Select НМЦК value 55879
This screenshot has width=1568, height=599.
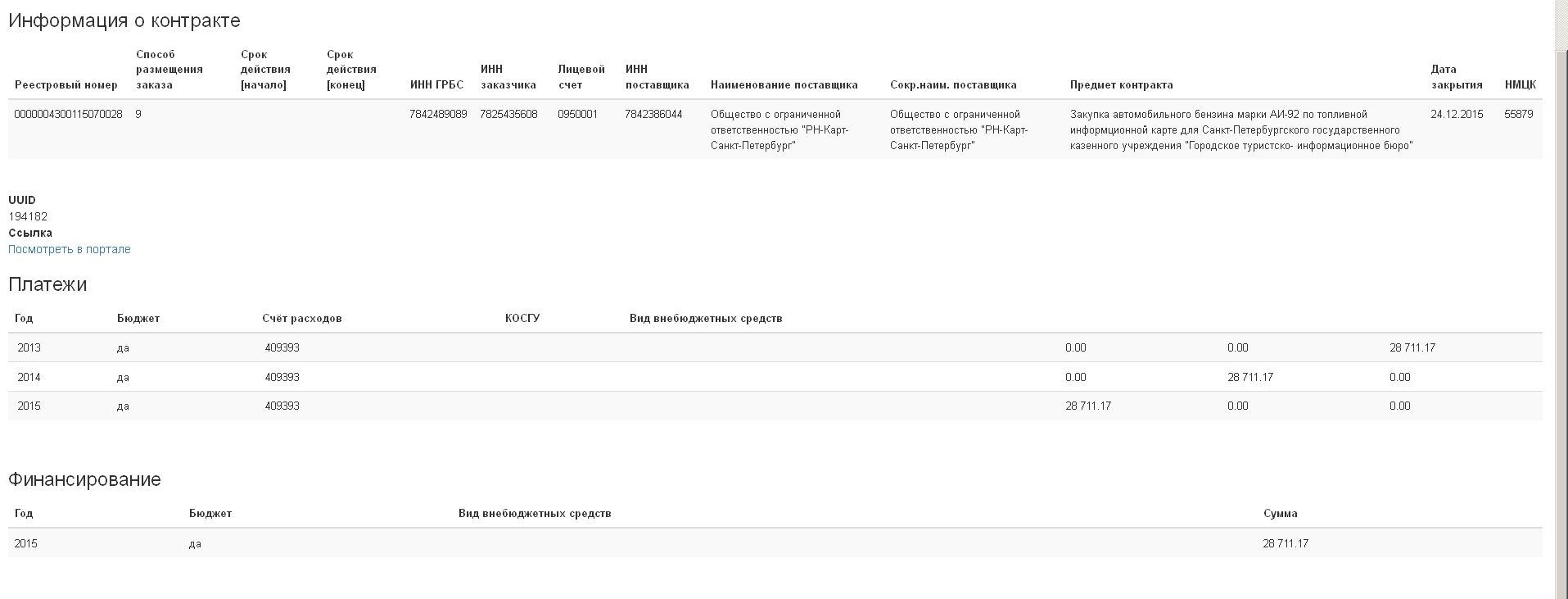[1519, 115]
